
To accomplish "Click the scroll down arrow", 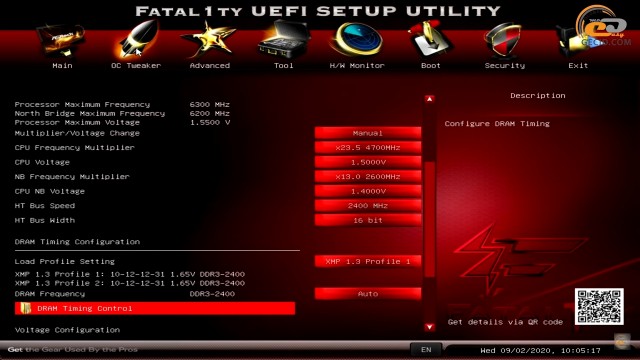I will coord(429,327).
